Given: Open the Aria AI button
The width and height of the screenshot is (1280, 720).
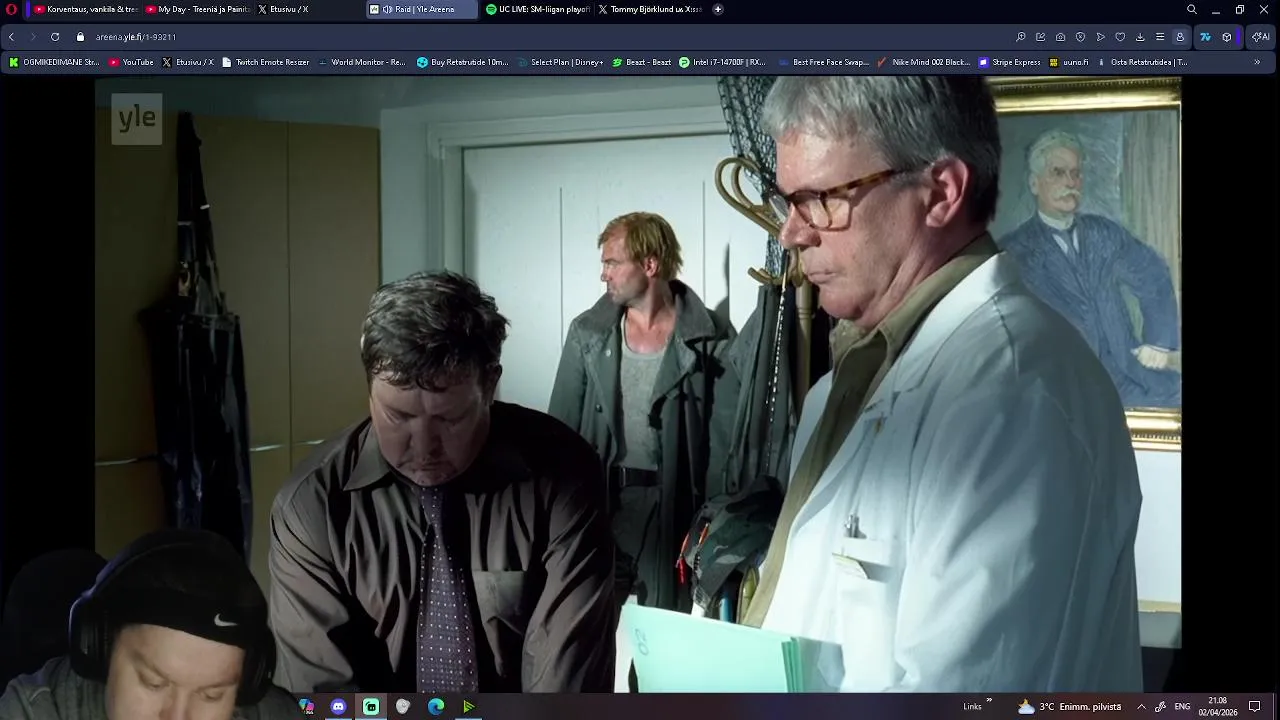Looking at the screenshot, I should [x=1260, y=37].
